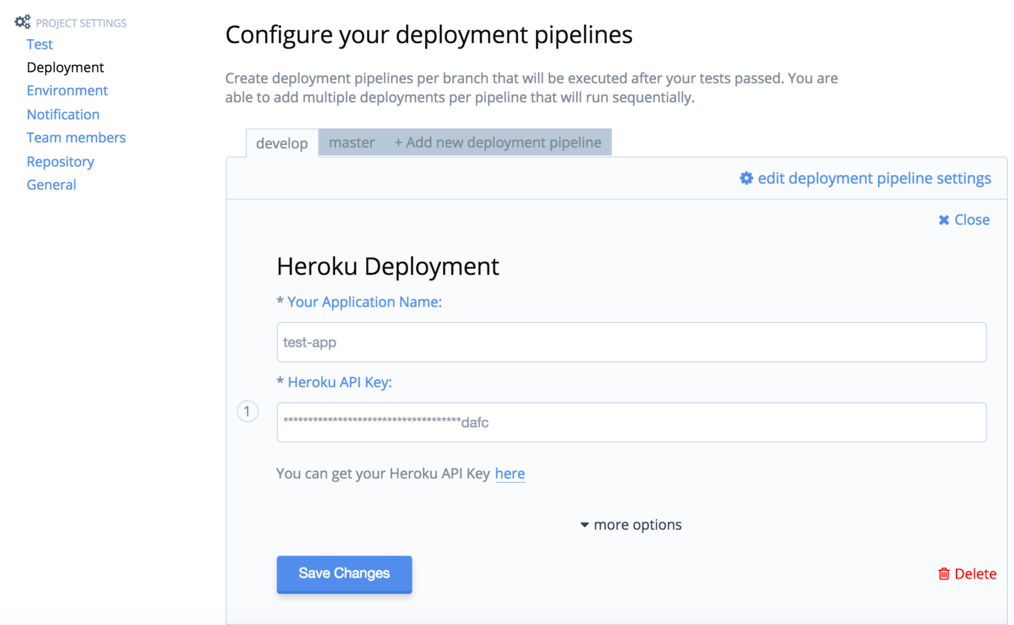The image size is (1014, 625).
Task: Switch to the master pipeline tab
Action: (352, 143)
